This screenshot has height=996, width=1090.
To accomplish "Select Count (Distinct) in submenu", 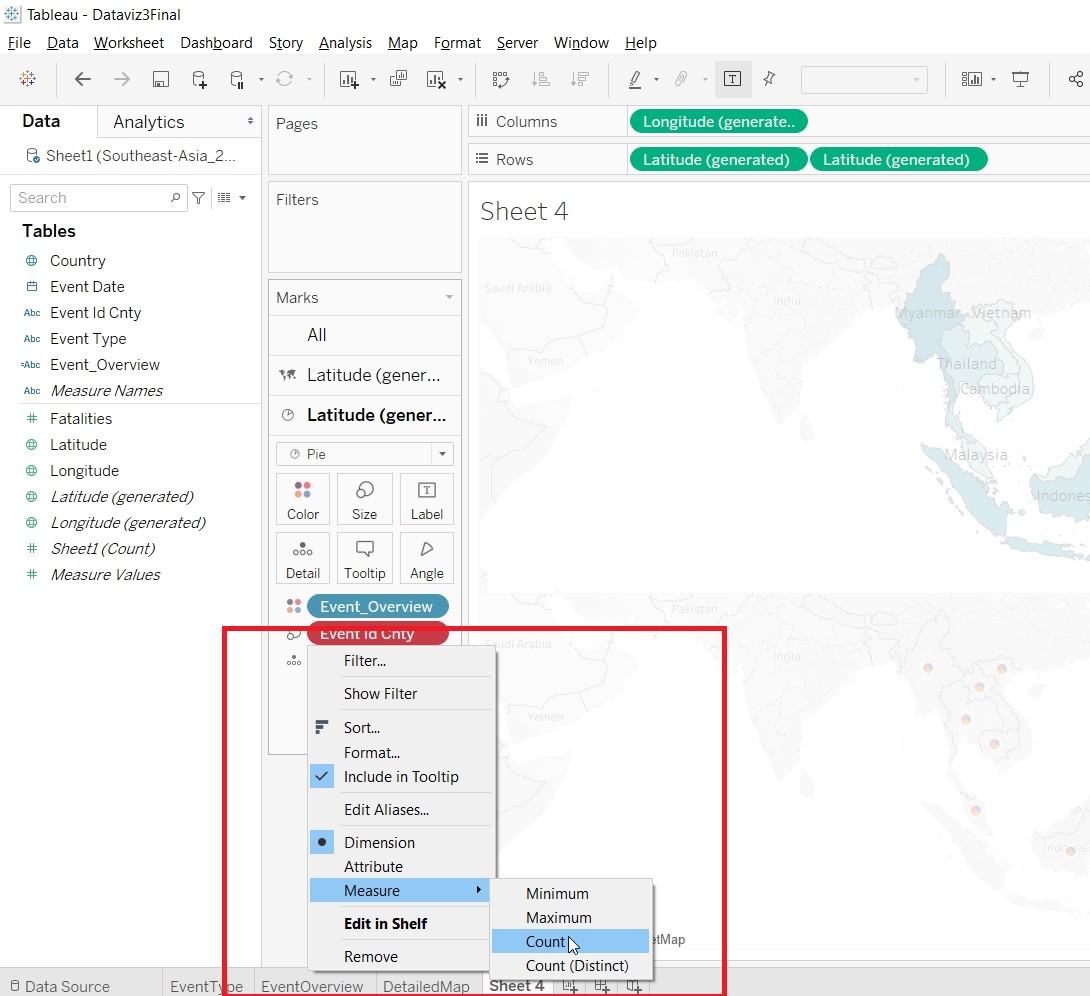I will [x=577, y=966].
